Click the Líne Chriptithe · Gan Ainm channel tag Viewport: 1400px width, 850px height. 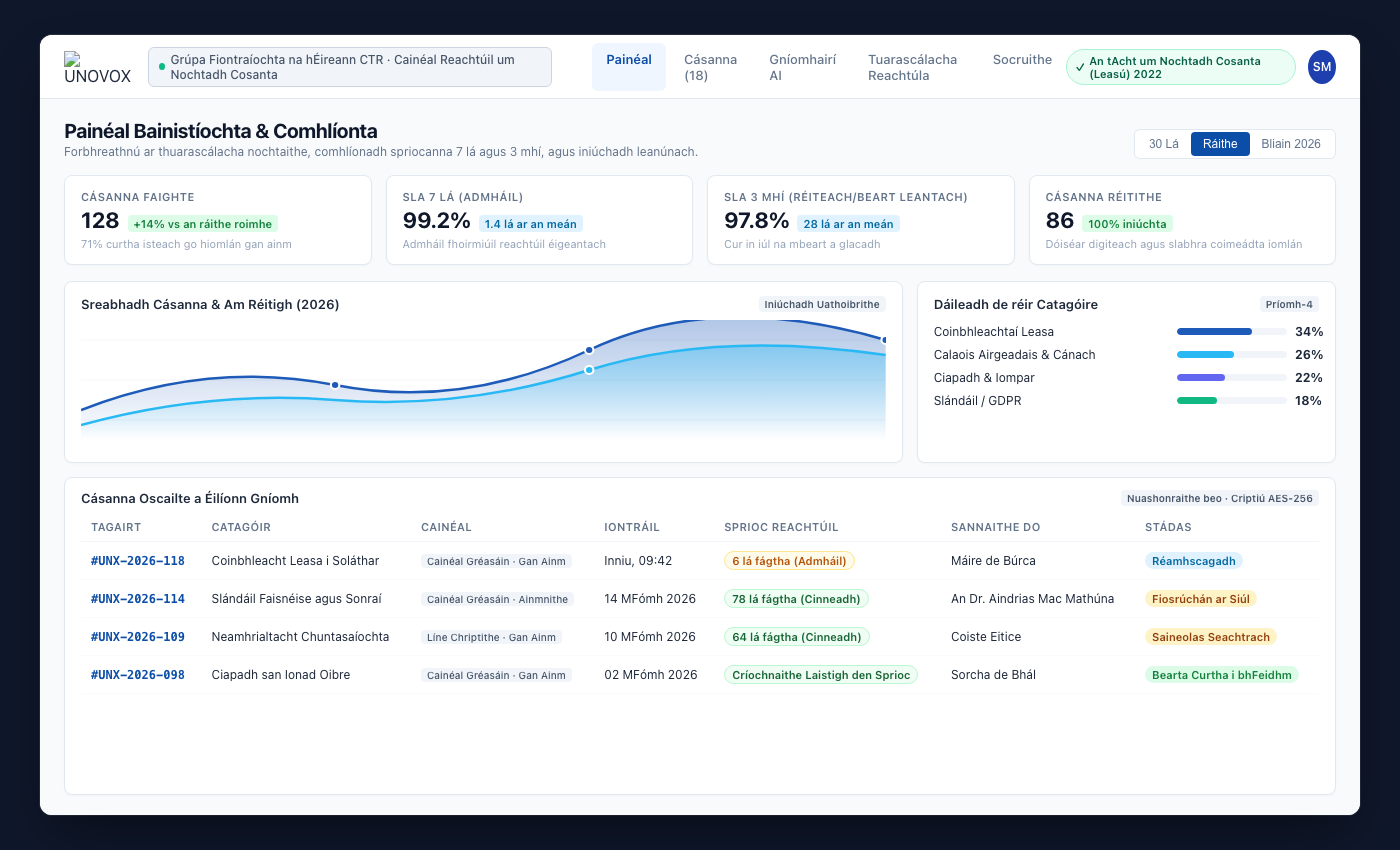[x=491, y=637]
